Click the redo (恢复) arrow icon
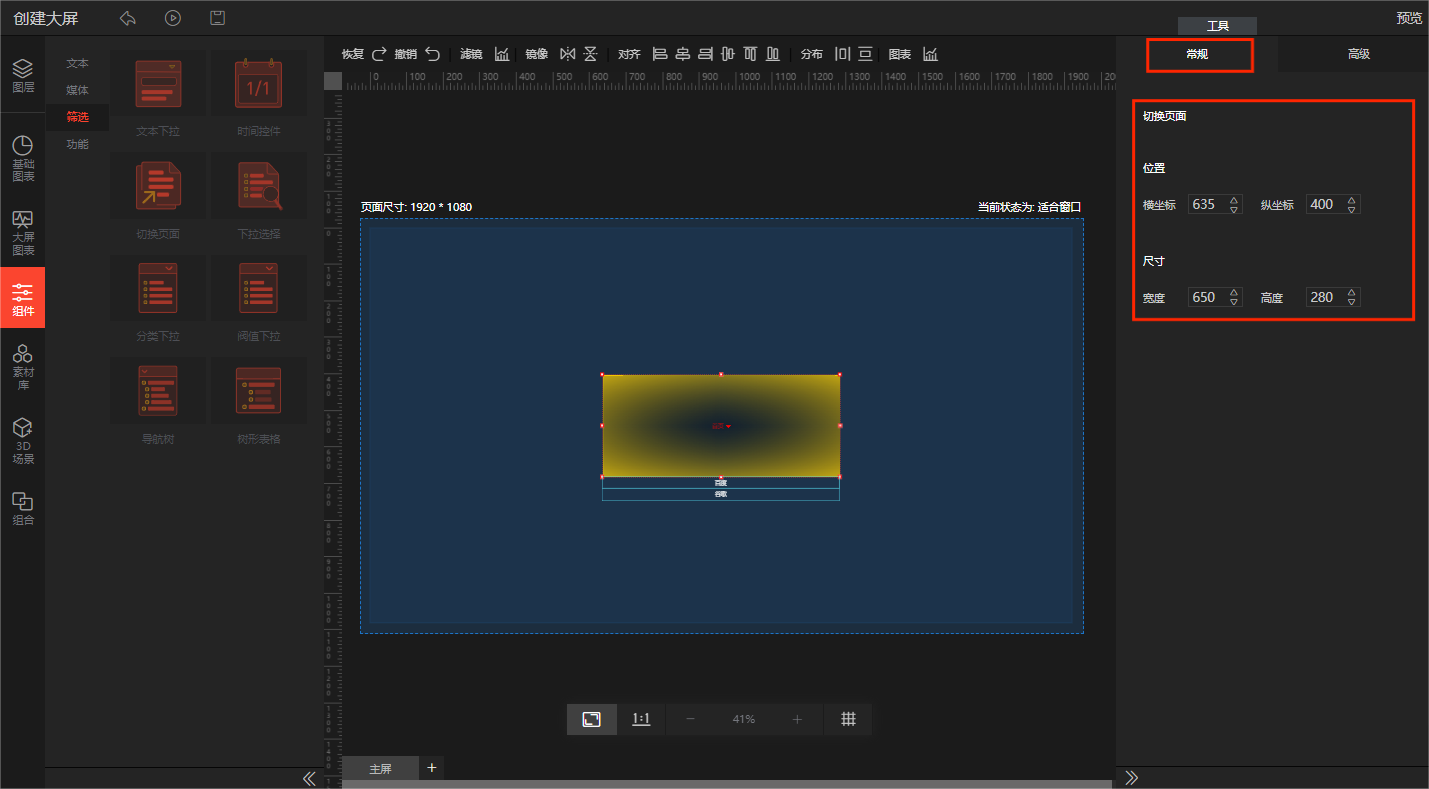 pos(379,54)
